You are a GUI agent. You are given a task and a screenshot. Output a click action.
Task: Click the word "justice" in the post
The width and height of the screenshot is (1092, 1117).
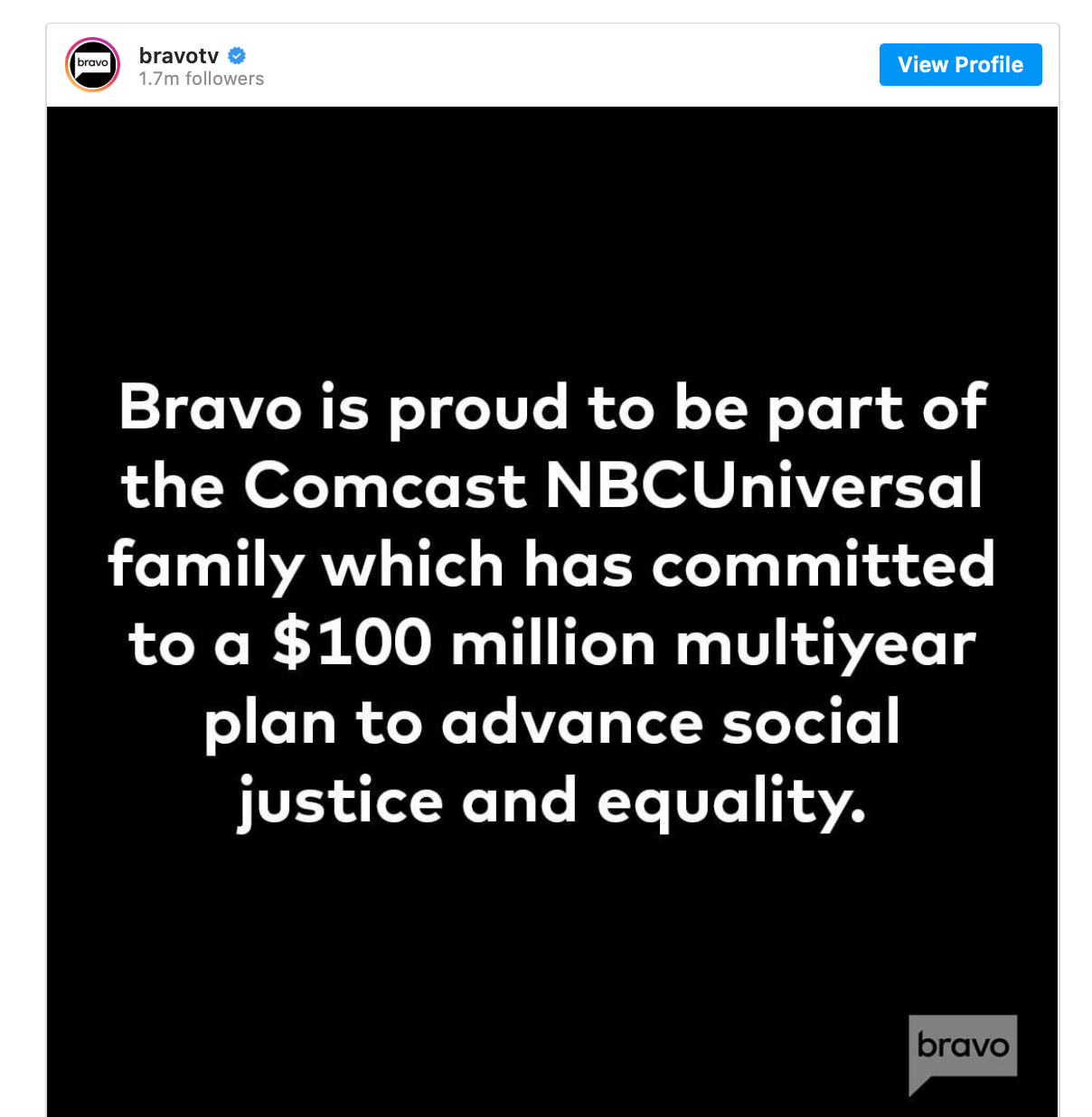[340, 803]
